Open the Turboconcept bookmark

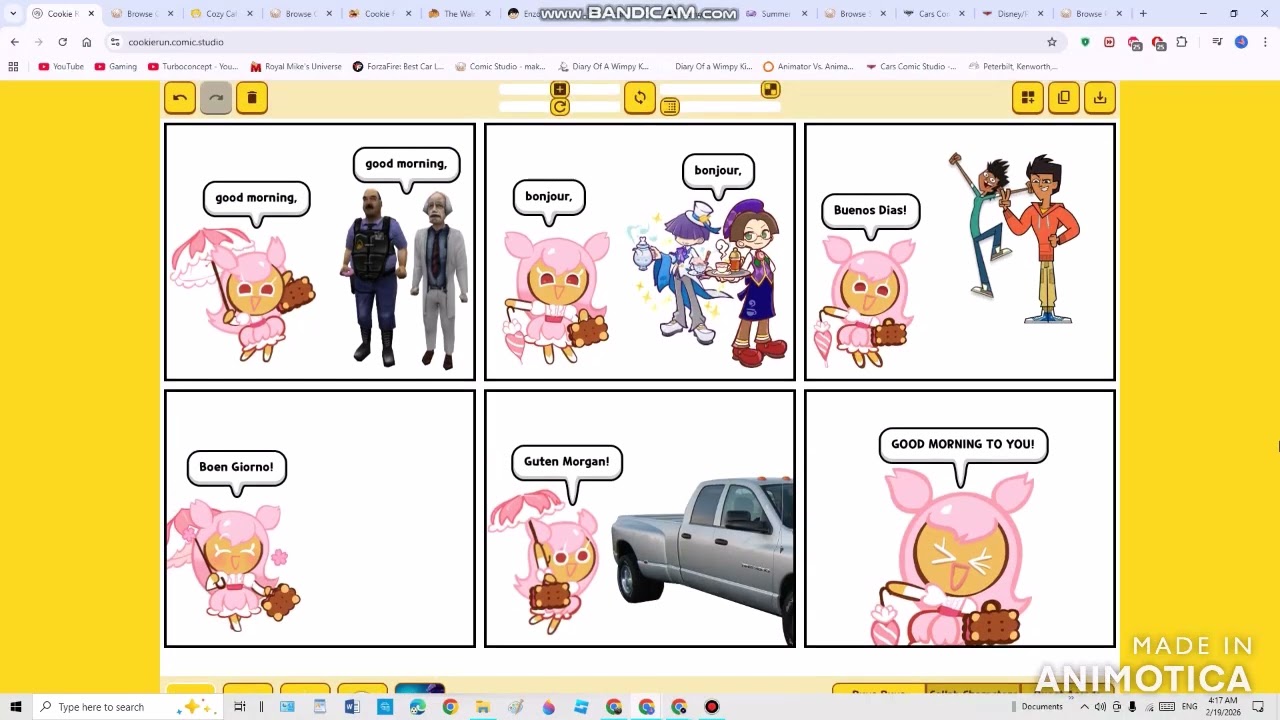[x=193, y=66]
